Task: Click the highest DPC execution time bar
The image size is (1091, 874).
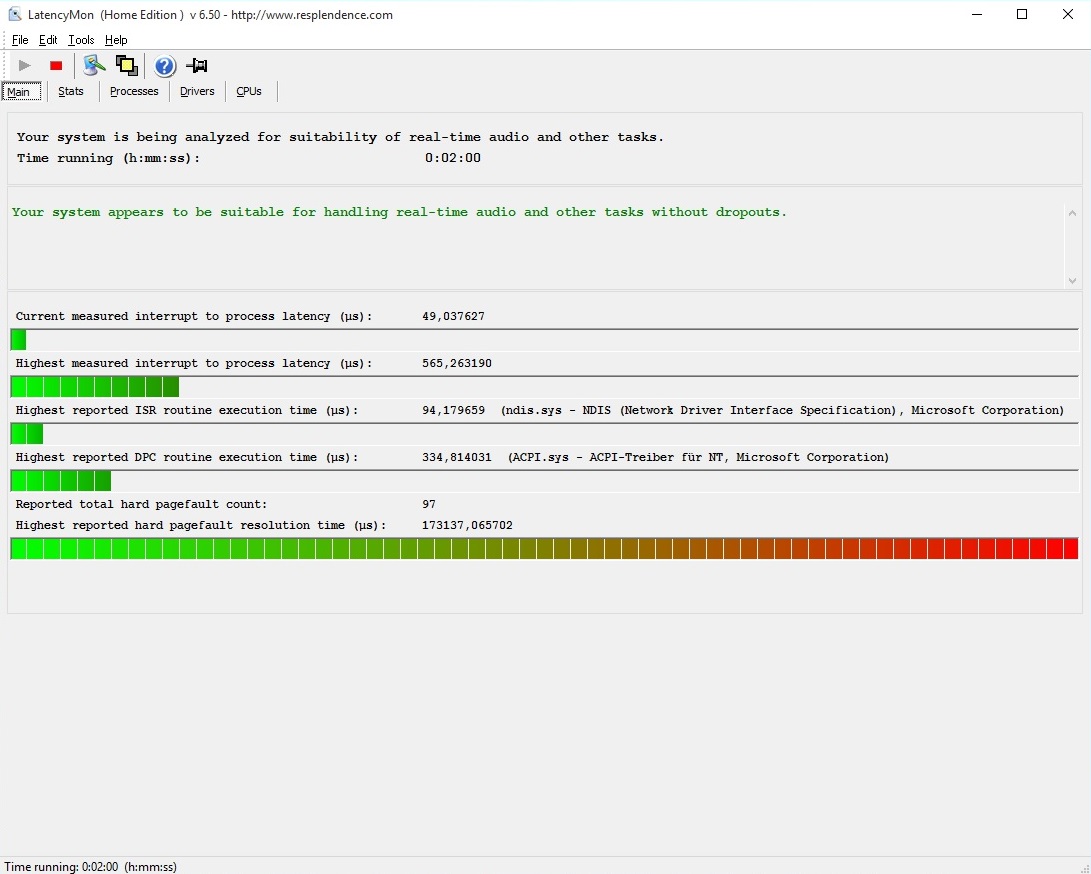Action: tap(545, 481)
